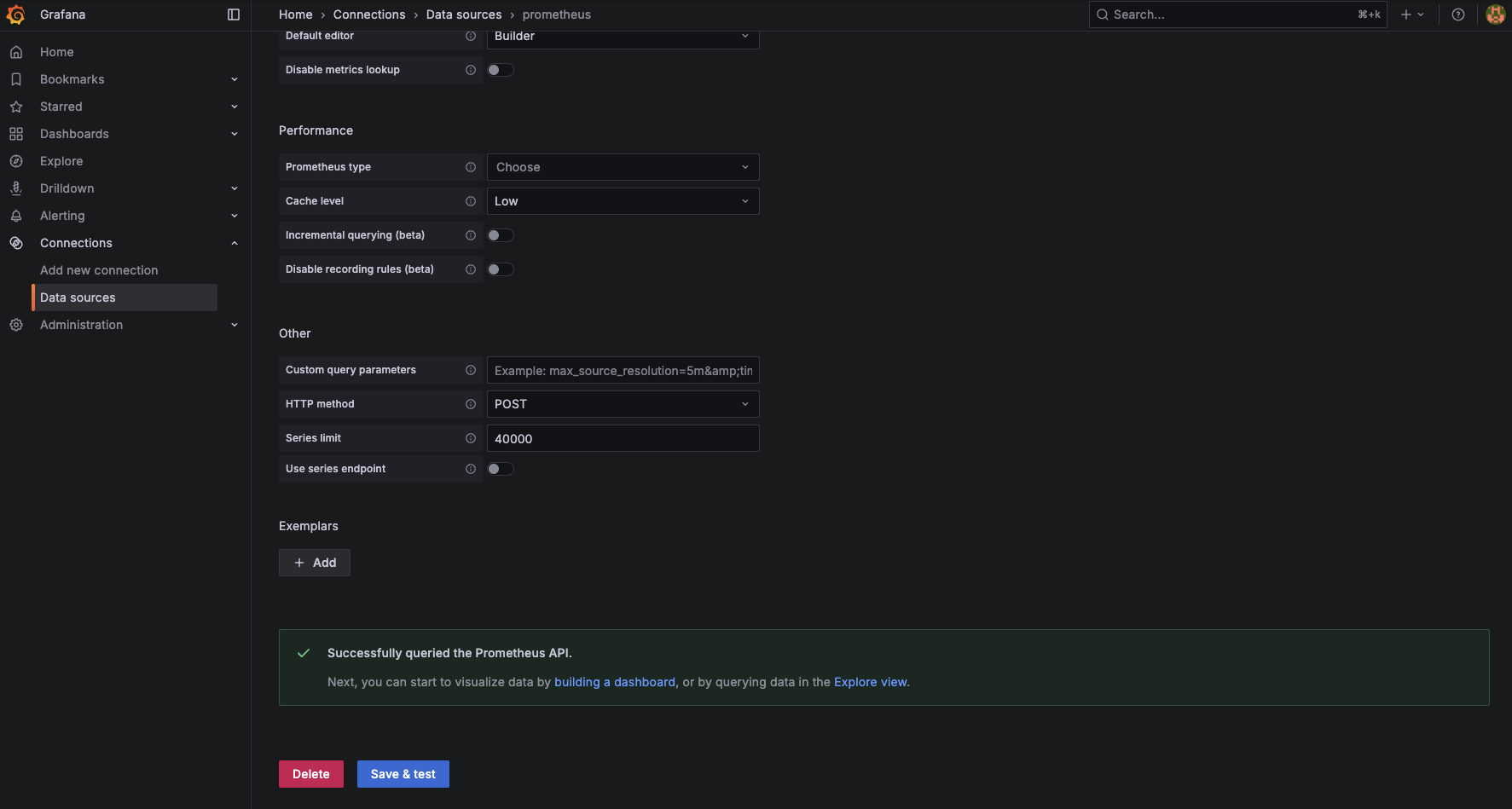Go to Home breadcrumb link
Image resolution: width=1512 pixels, height=809 pixels.
(x=296, y=14)
